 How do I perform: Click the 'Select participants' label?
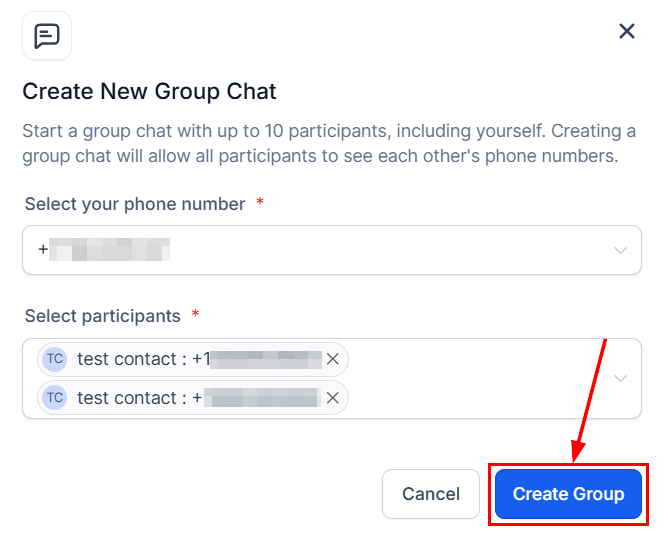(x=103, y=316)
